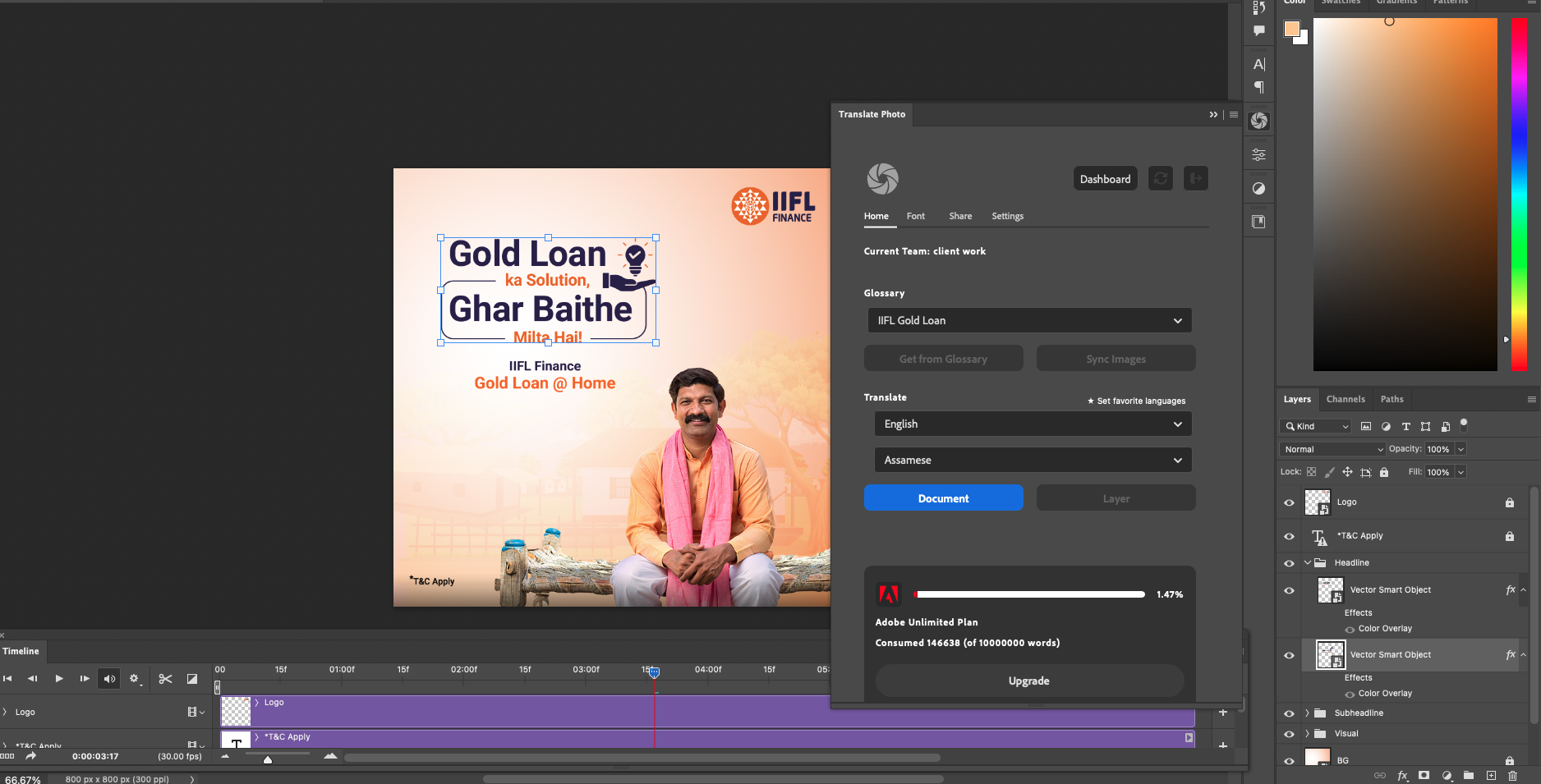Click the logout icon in Translate Photo
This screenshot has width=1541, height=784.
1196,178
